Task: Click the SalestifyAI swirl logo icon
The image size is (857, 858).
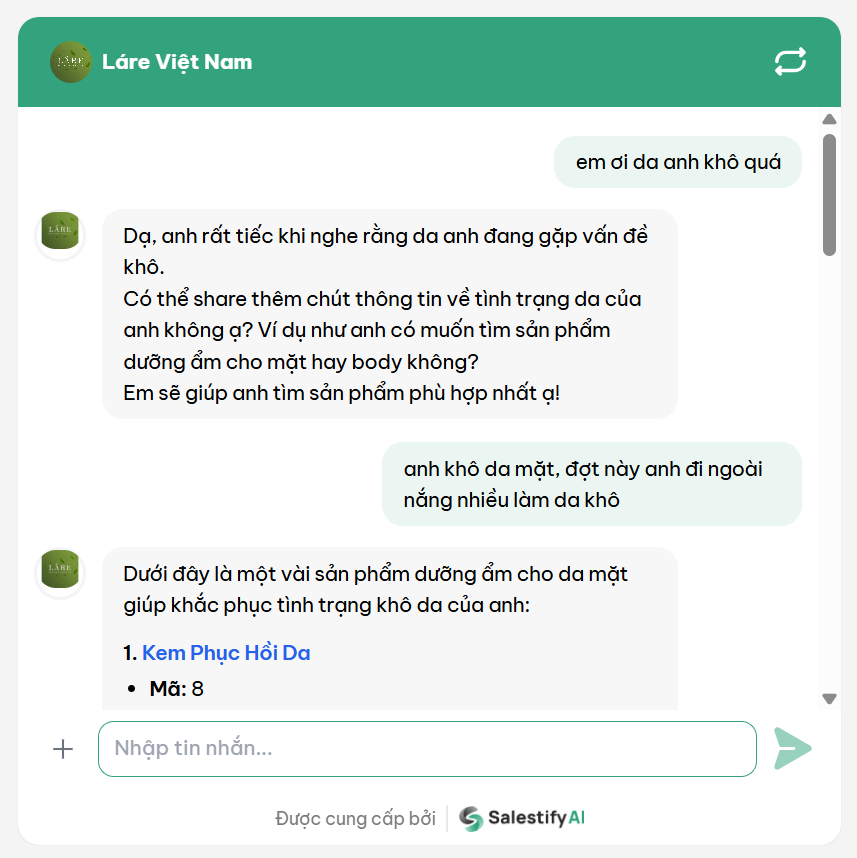Action: pos(471,819)
